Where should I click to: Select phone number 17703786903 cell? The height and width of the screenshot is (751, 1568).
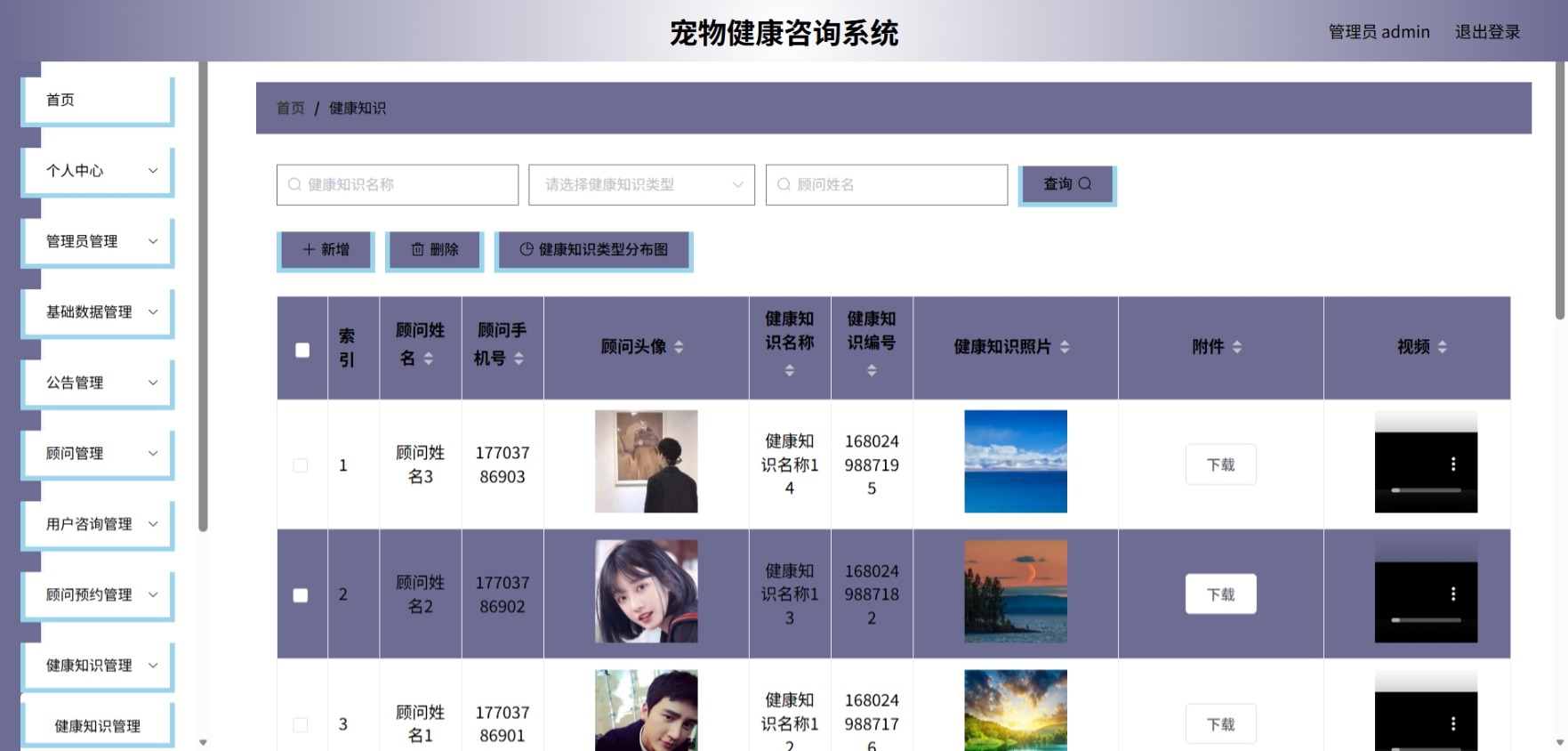[503, 464]
